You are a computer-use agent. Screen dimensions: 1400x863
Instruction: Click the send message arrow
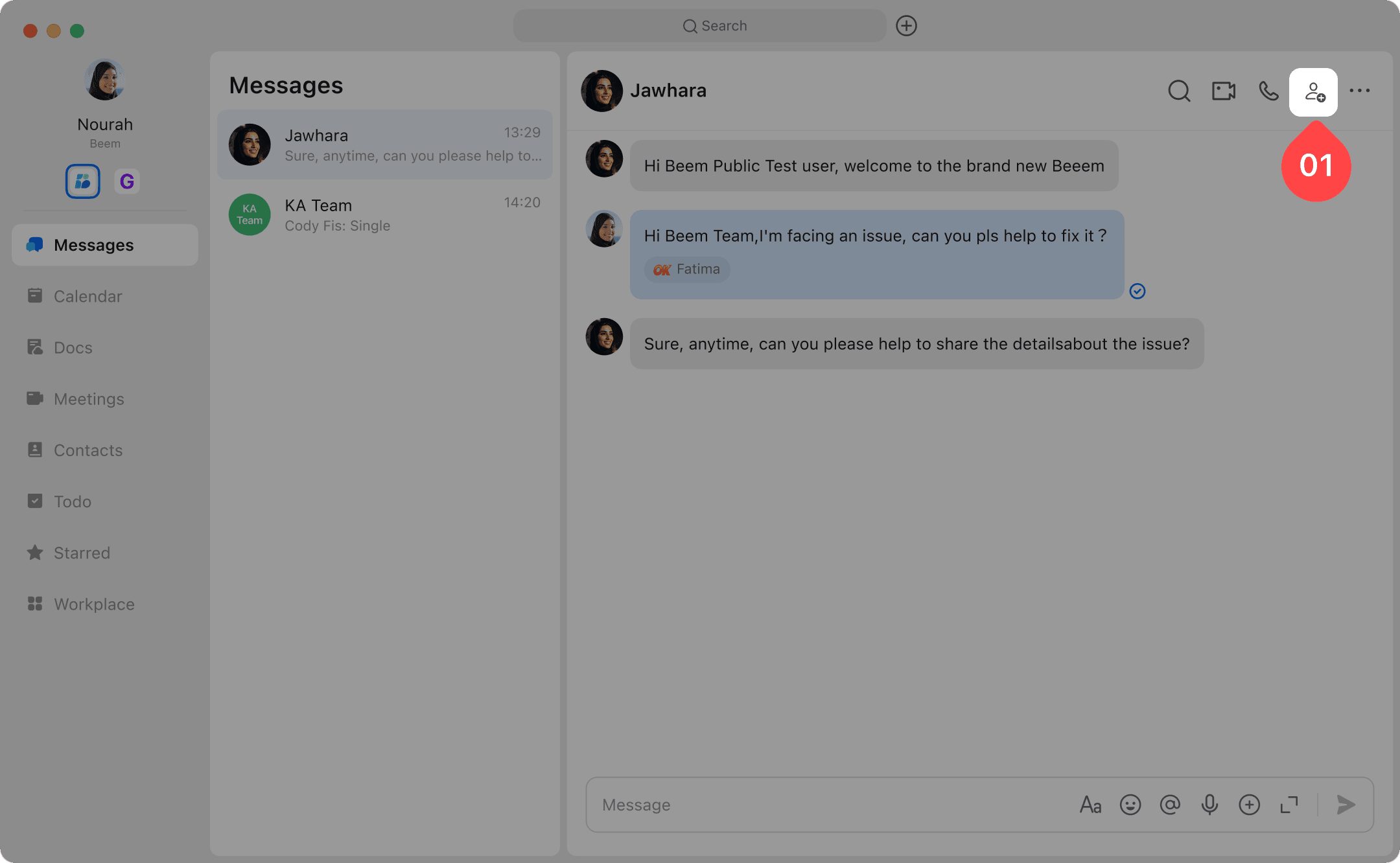tap(1346, 805)
